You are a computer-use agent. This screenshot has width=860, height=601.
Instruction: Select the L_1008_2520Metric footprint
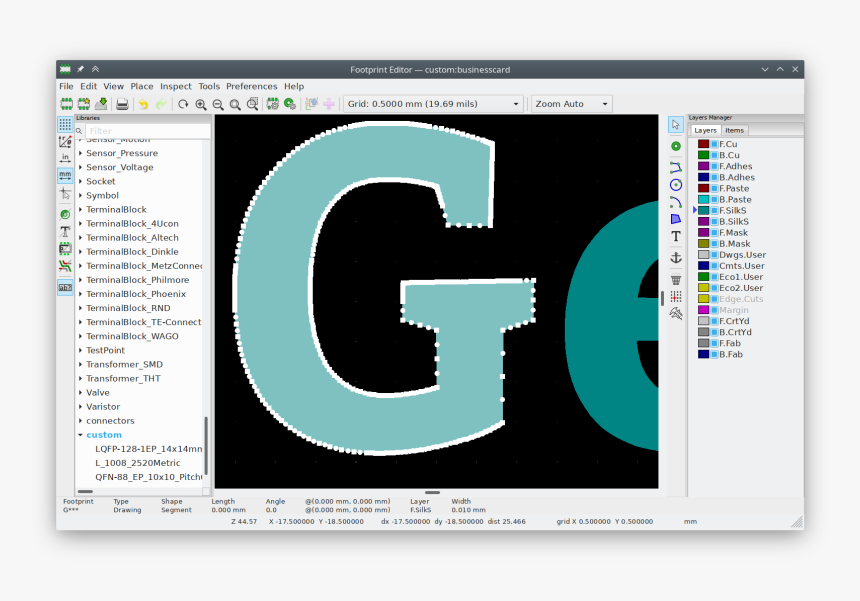point(138,463)
